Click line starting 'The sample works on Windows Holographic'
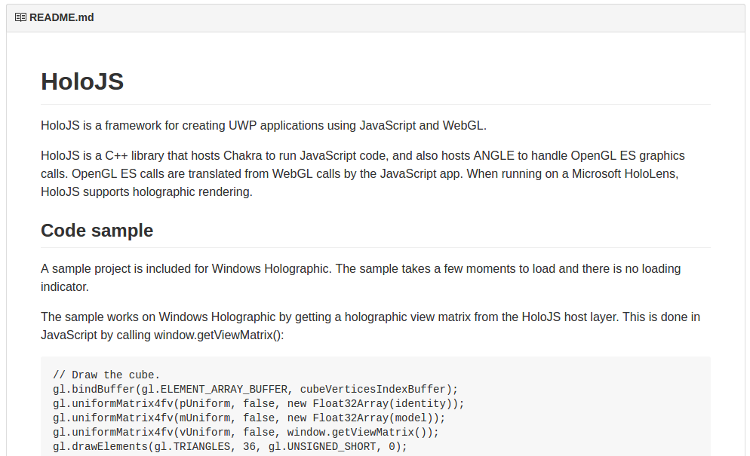This screenshot has height=456, width=750. (x=370, y=317)
